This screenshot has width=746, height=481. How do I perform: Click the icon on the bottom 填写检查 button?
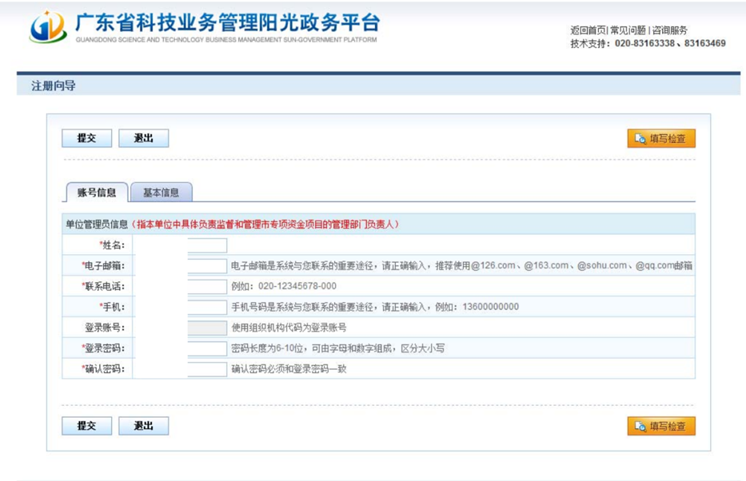[638, 426]
